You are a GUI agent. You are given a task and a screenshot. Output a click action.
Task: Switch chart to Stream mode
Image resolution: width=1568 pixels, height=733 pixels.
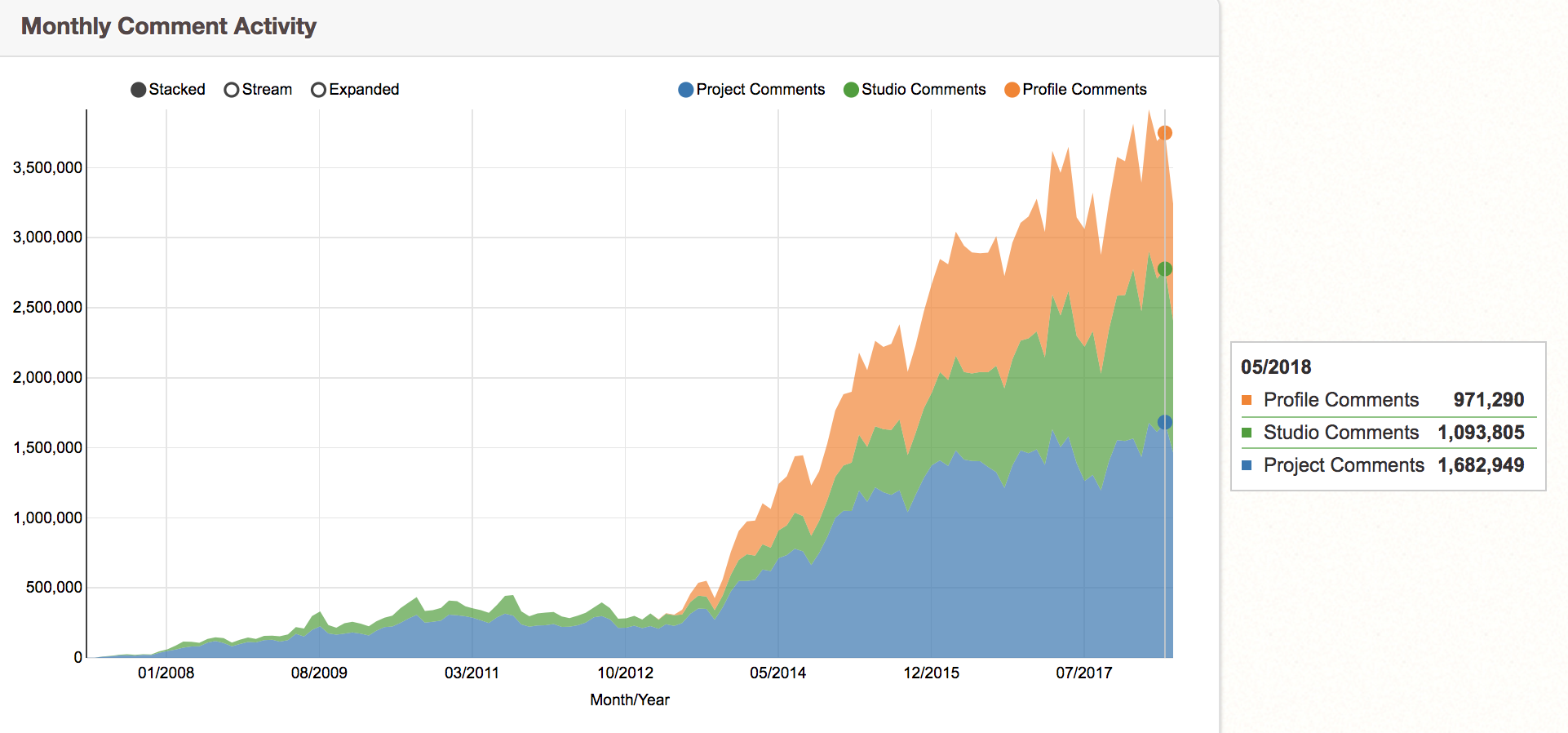click(232, 90)
